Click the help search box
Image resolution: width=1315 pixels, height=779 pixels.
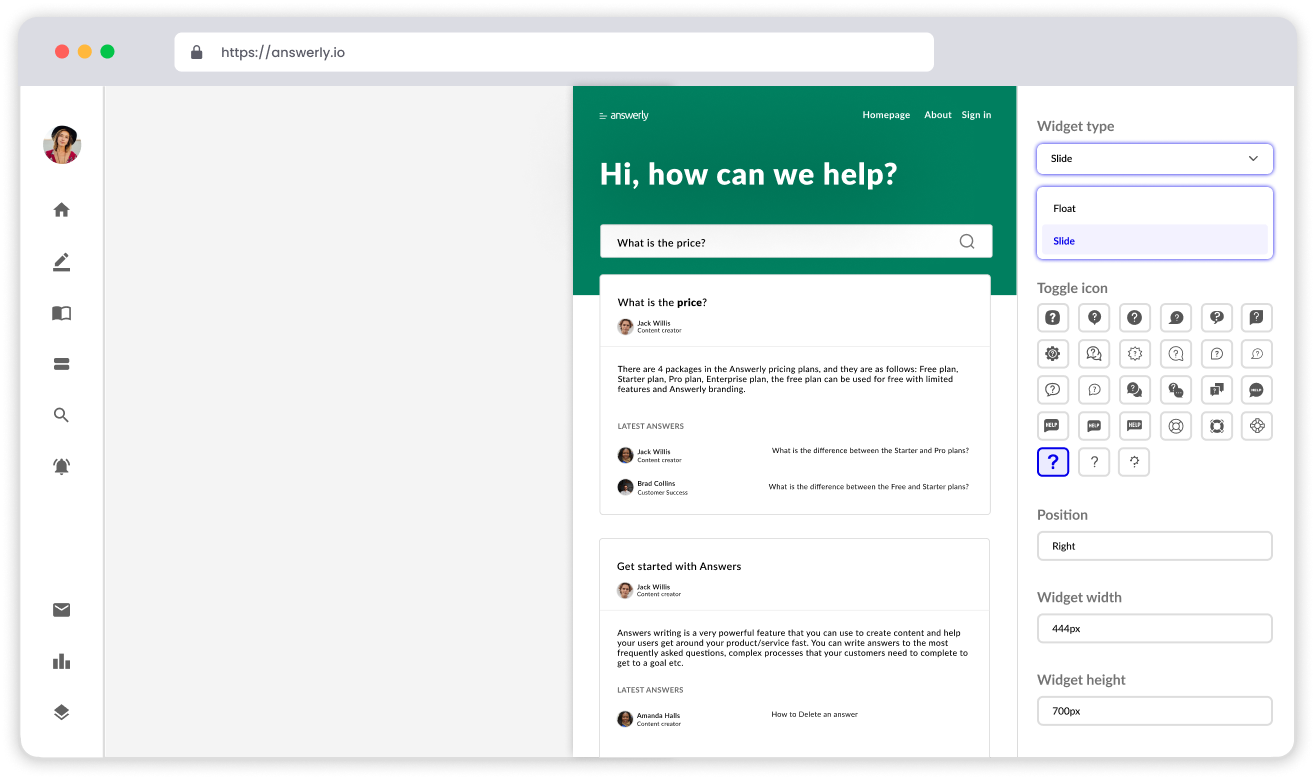796,241
